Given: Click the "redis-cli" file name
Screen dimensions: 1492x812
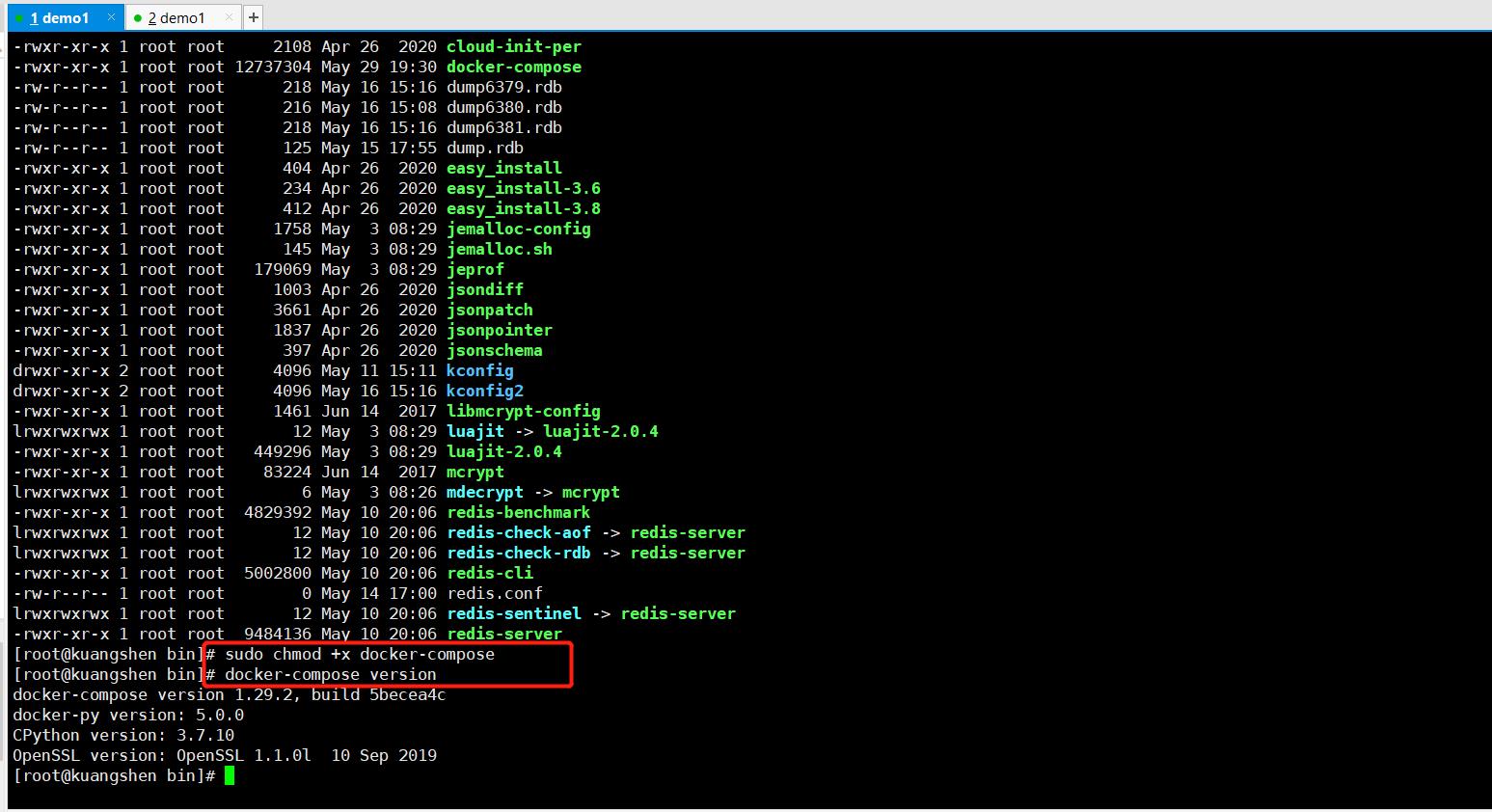Looking at the screenshot, I should [490, 573].
